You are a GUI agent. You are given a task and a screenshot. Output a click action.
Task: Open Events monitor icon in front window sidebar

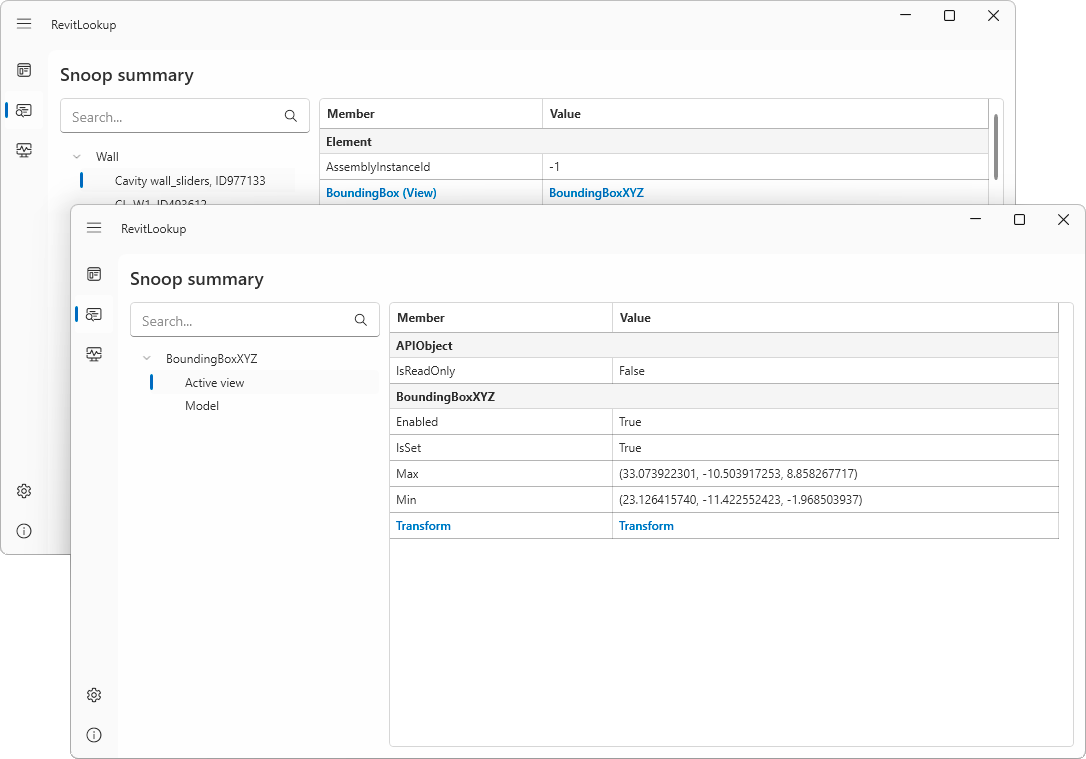[94, 354]
